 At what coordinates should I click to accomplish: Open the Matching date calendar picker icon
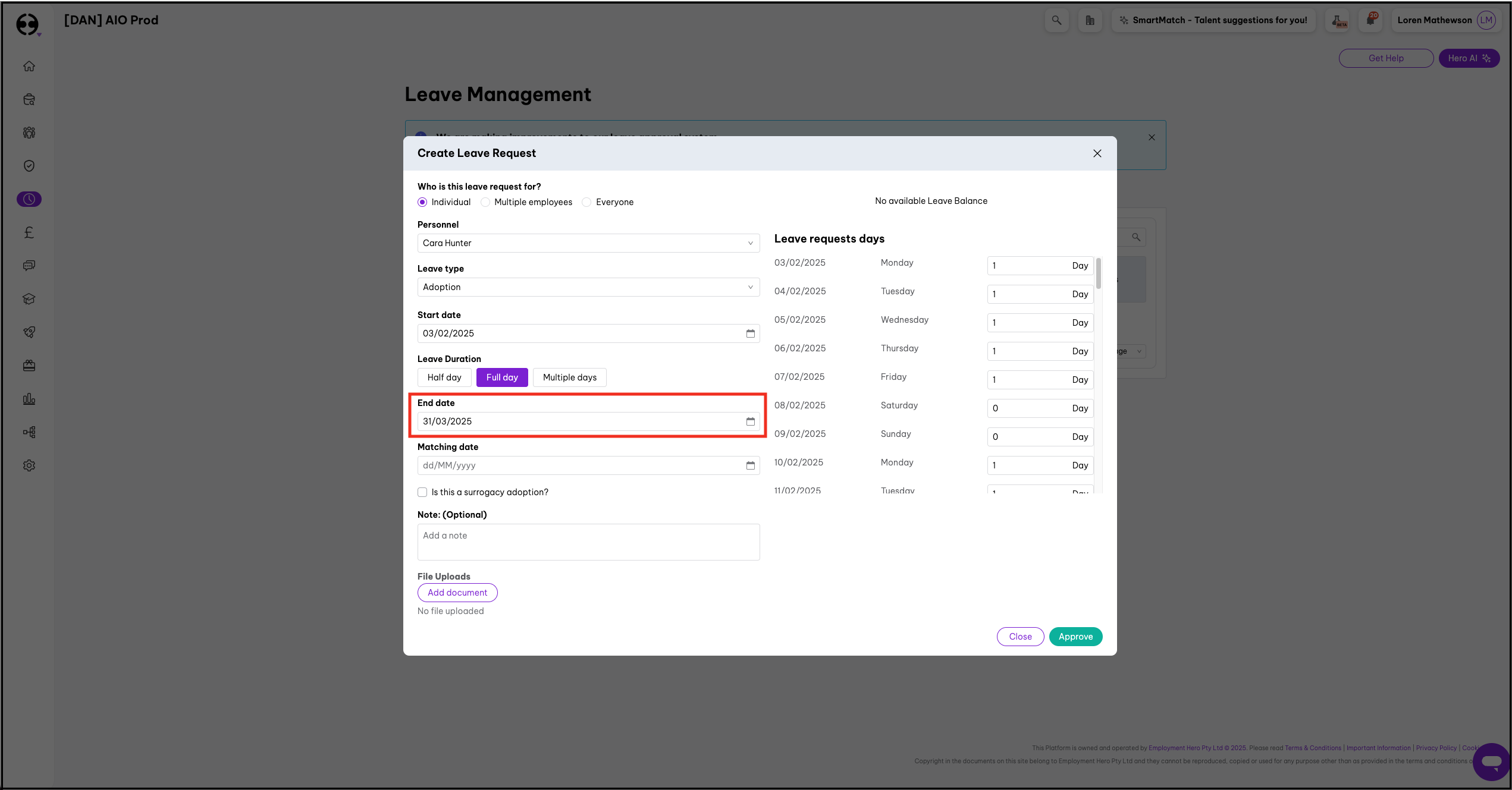click(750, 465)
